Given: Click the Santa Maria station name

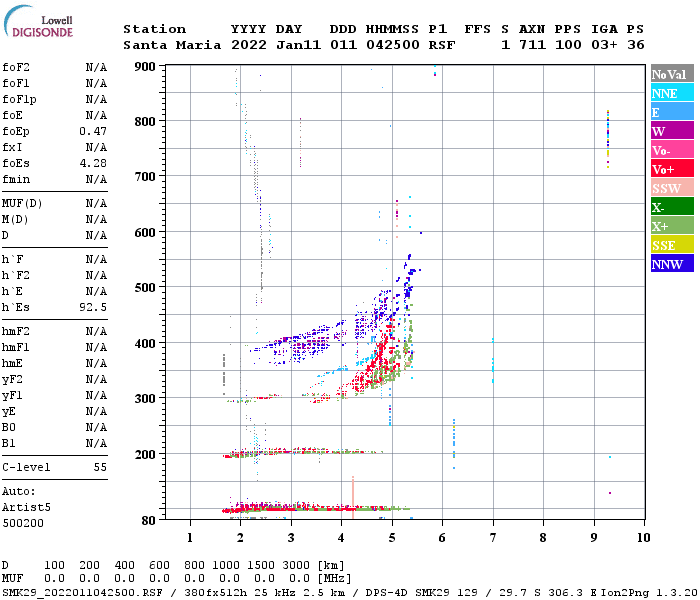Looking at the screenshot, I should coord(172,45).
